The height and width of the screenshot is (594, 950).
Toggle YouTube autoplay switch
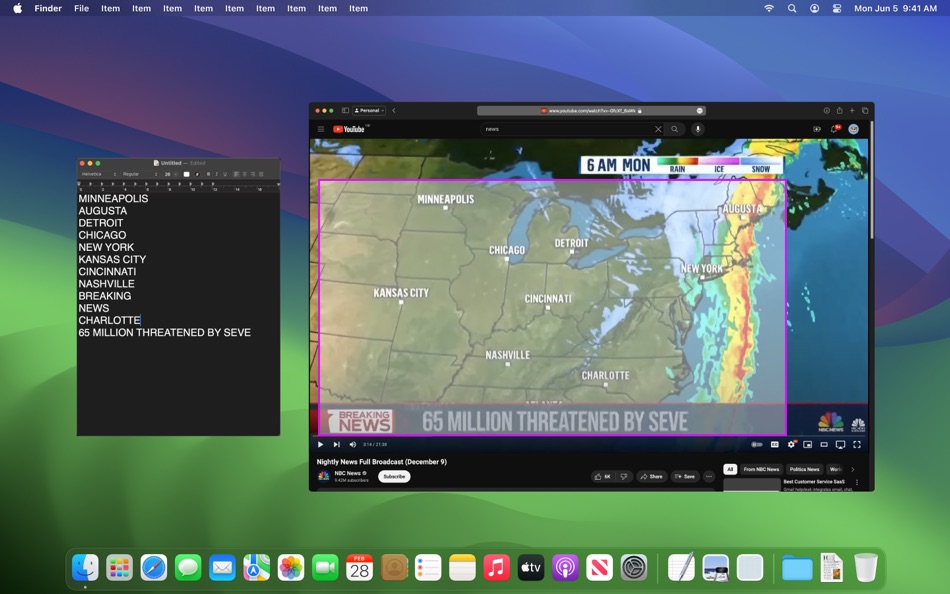click(757, 444)
